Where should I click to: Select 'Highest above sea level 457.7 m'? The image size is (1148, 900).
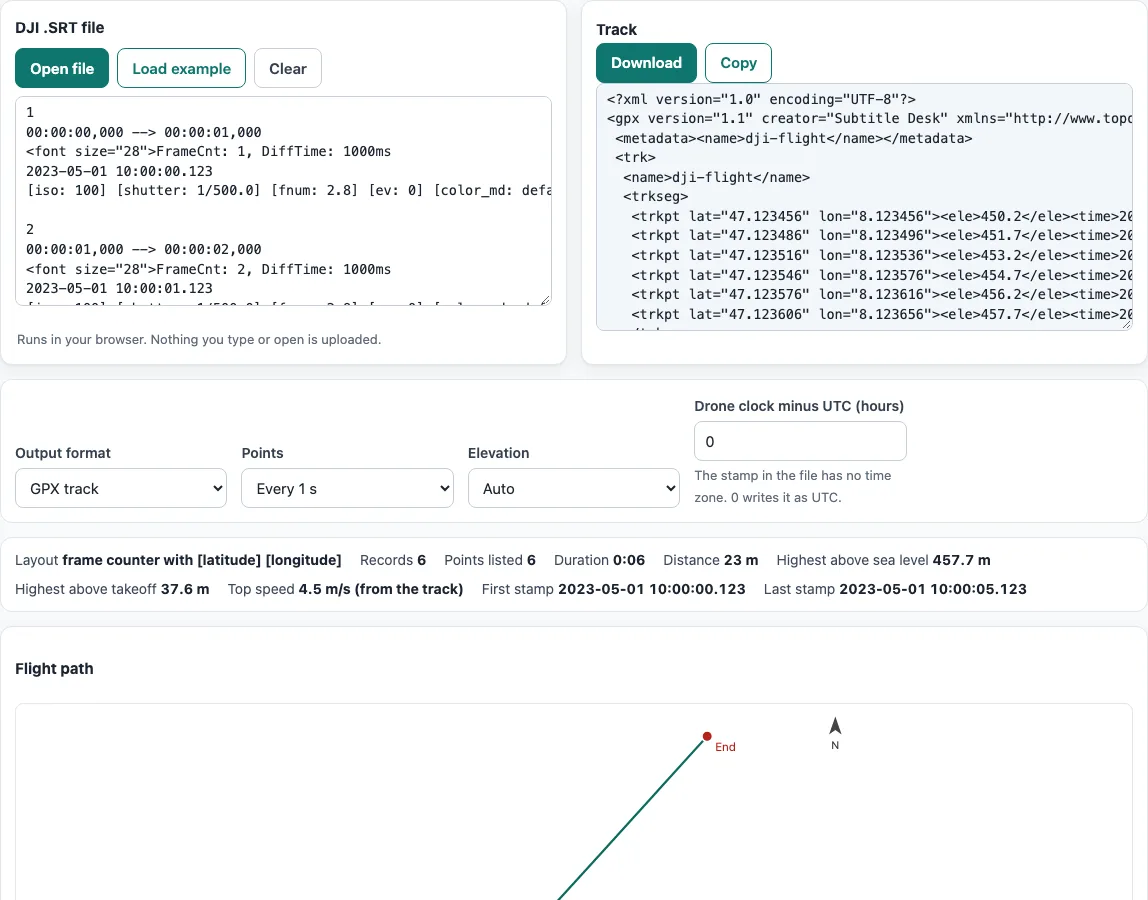tap(883, 560)
